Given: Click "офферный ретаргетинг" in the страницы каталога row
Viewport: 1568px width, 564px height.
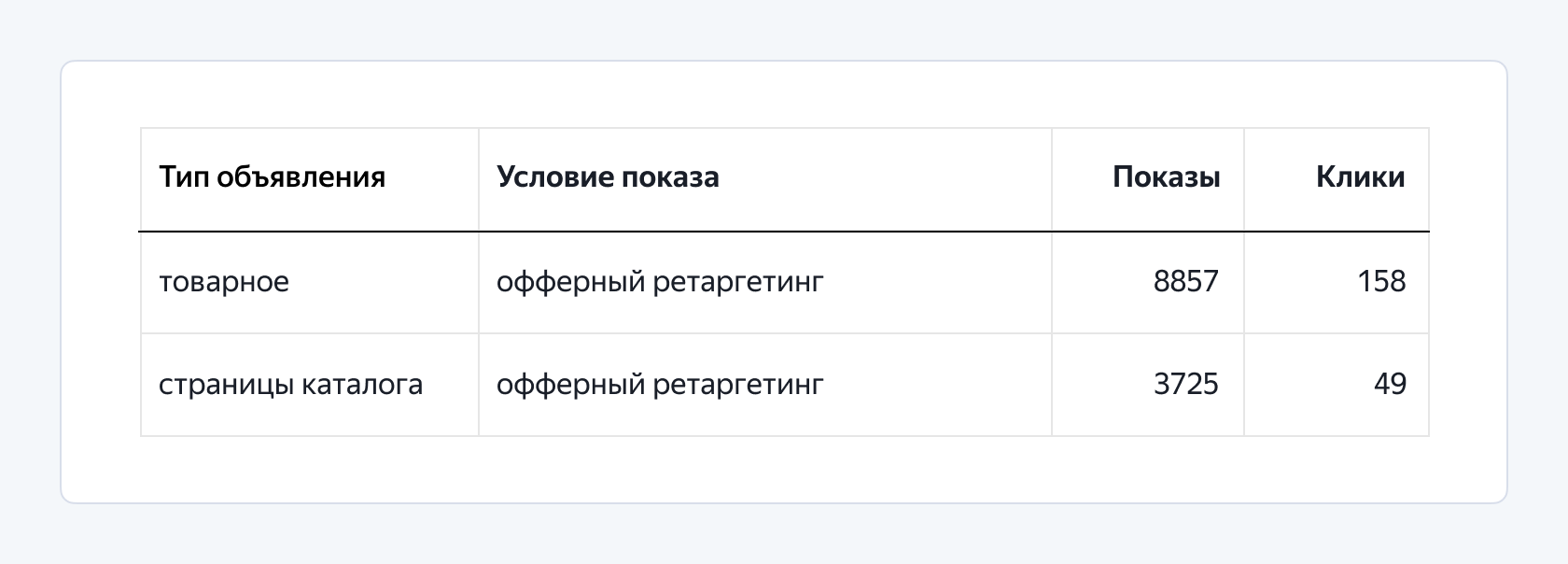Looking at the screenshot, I should coord(660,385).
